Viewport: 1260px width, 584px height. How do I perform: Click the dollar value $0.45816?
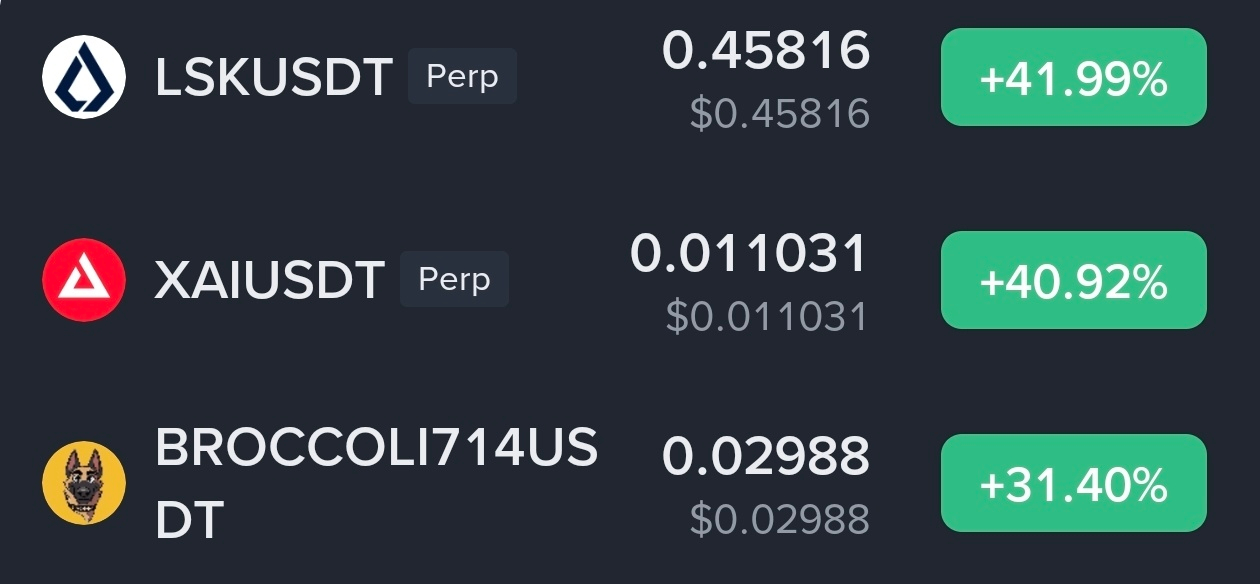click(780, 114)
